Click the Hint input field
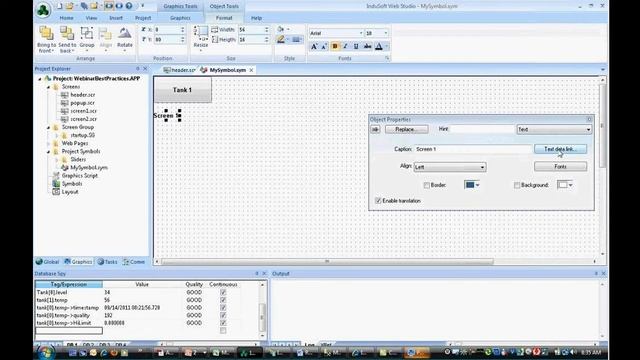The image size is (640, 360). (482, 129)
